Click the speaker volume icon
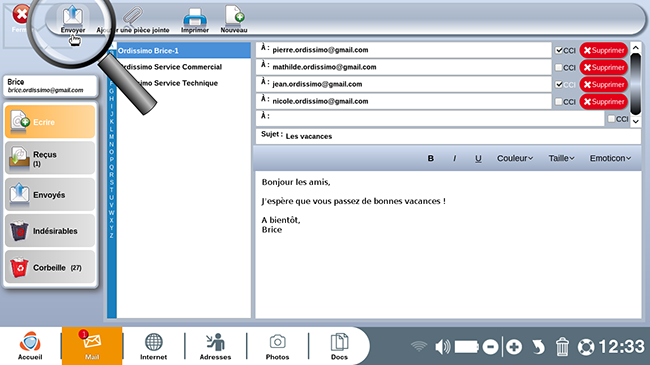The width and height of the screenshot is (650, 365). (x=442, y=346)
